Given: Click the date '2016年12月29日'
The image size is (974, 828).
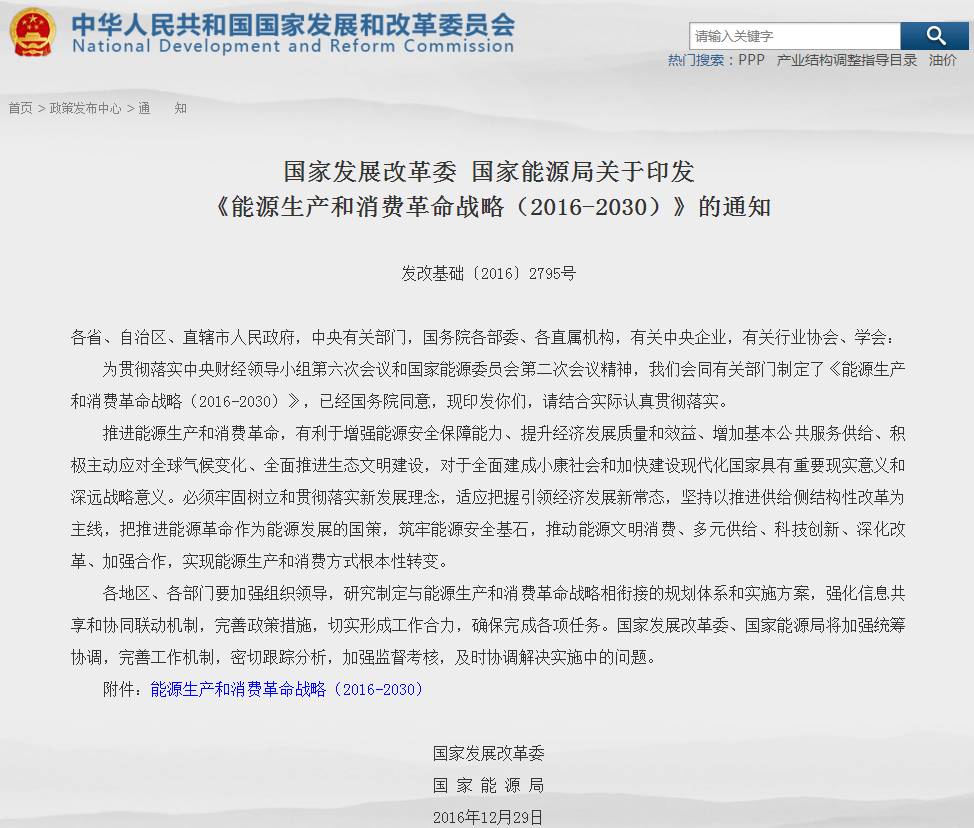Looking at the screenshot, I should (x=487, y=817).
